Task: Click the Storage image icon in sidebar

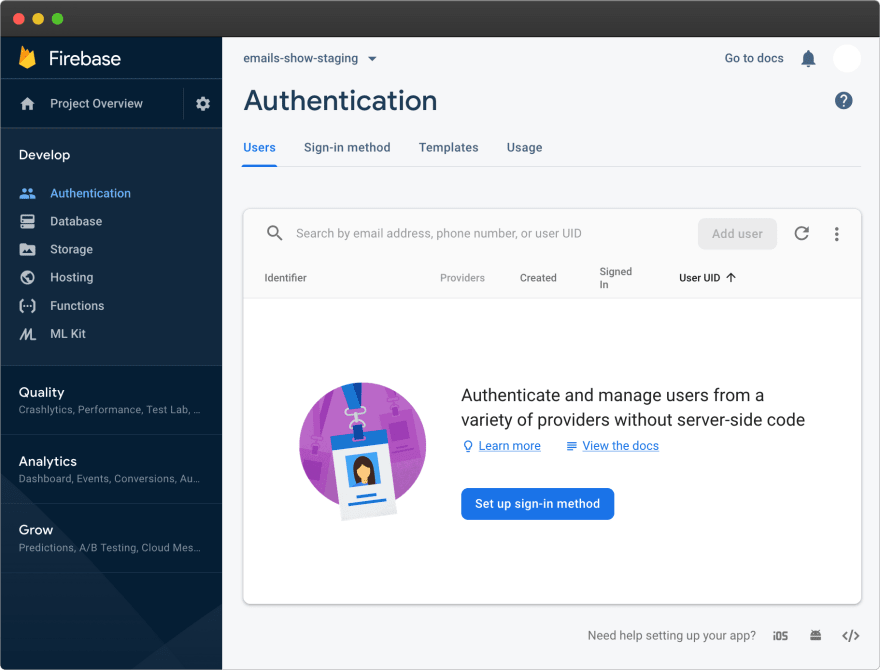Action: tap(28, 249)
